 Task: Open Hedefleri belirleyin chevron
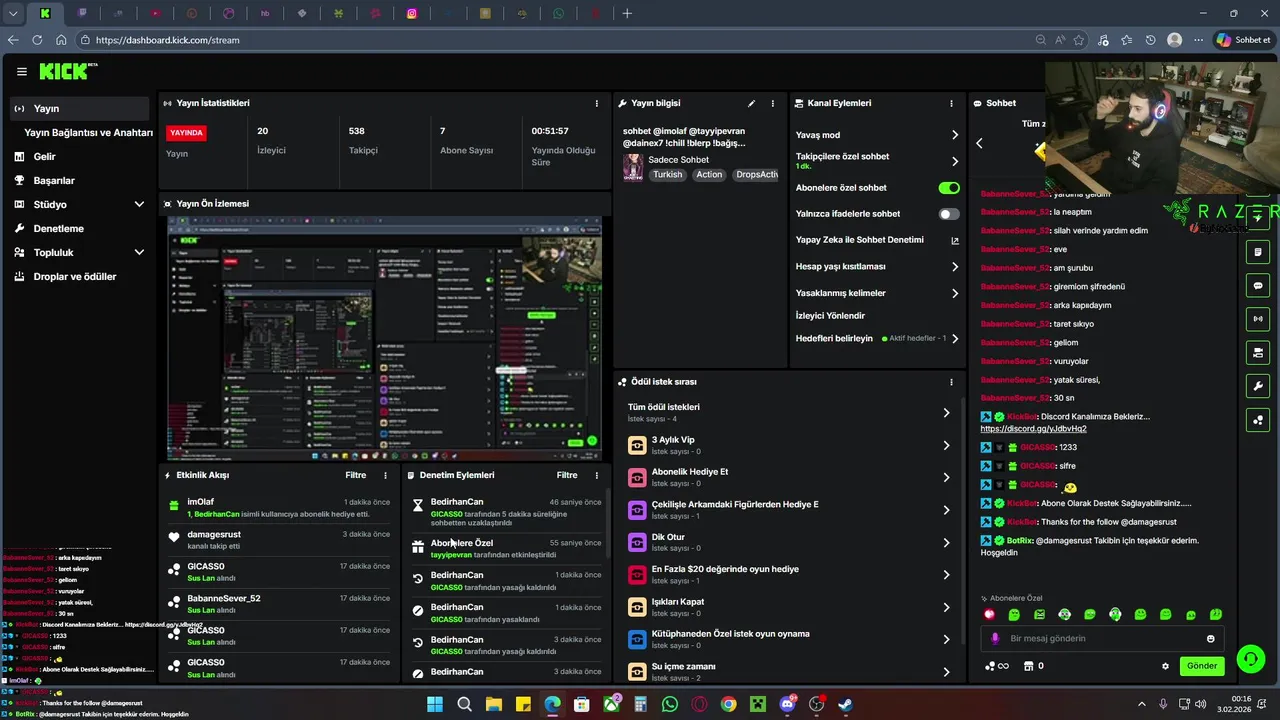point(954,339)
